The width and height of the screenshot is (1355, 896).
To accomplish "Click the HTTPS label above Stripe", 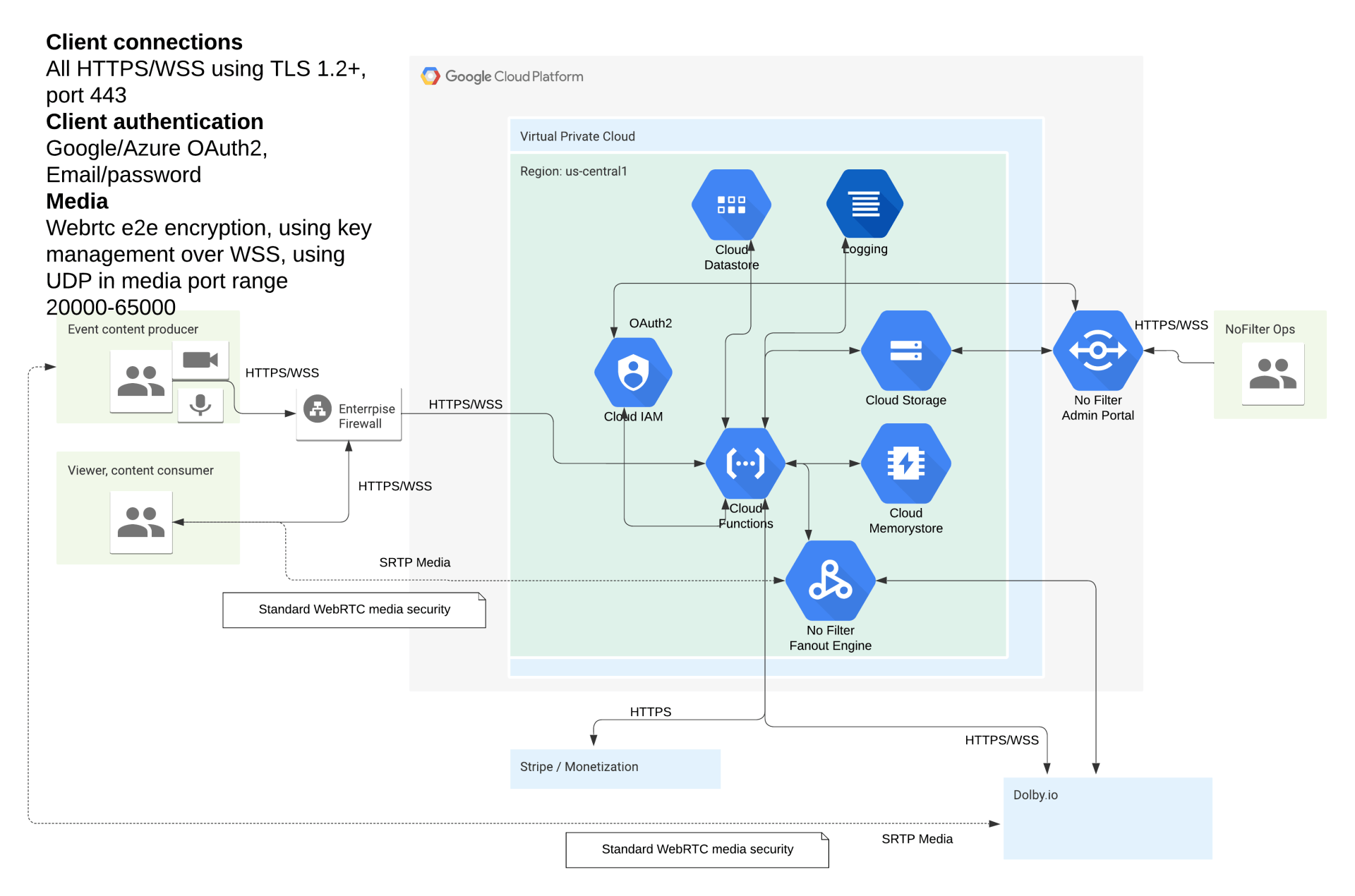I will click(651, 712).
